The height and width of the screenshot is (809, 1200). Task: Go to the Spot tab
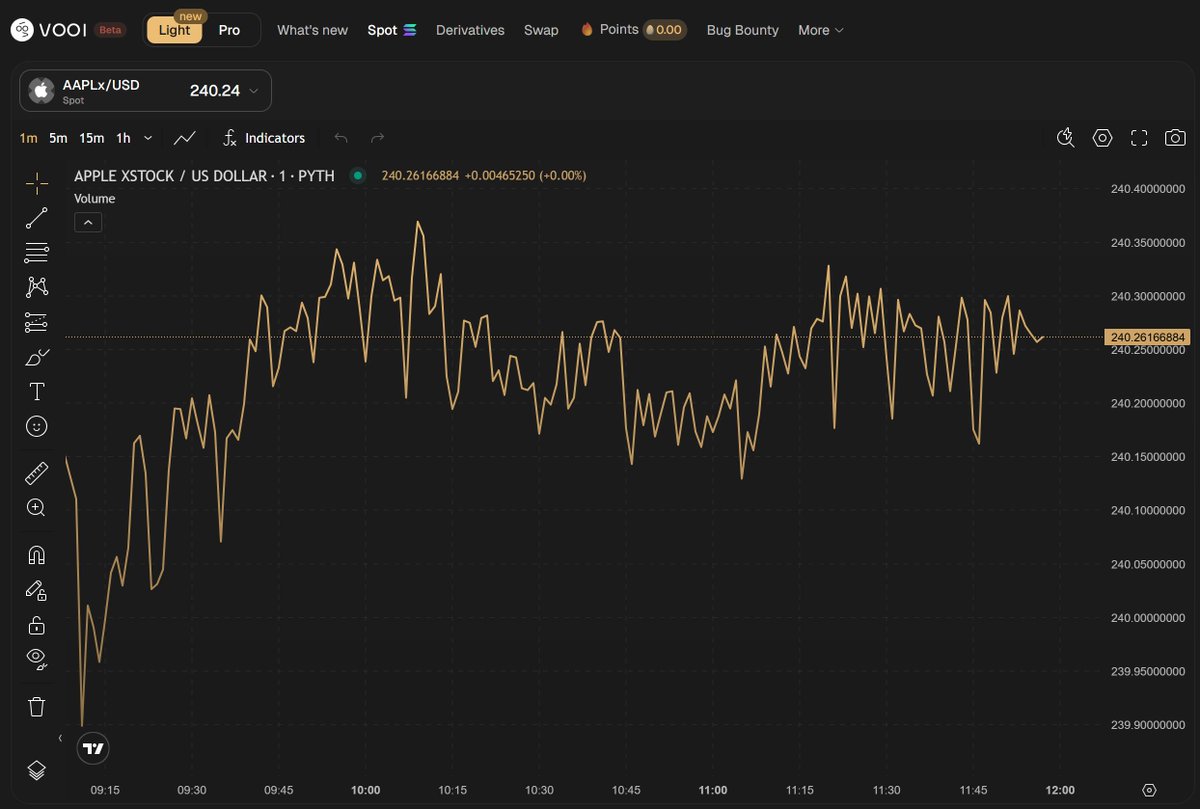tap(392, 30)
